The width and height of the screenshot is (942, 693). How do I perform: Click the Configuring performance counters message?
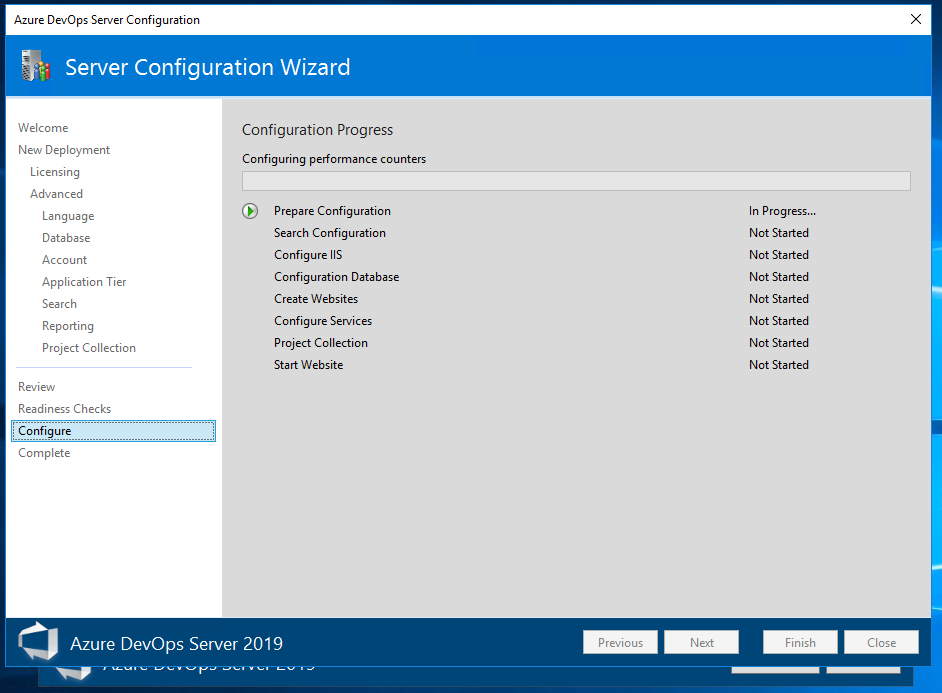point(334,159)
